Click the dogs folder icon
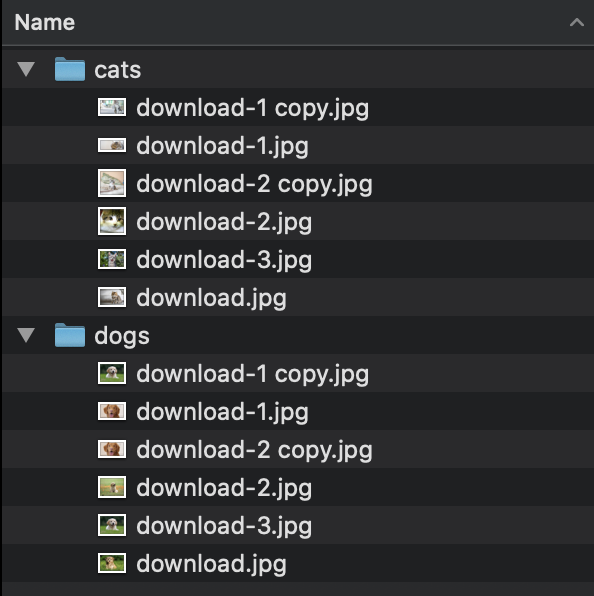The height and width of the screenshot is (596, 594). point(70,335)
